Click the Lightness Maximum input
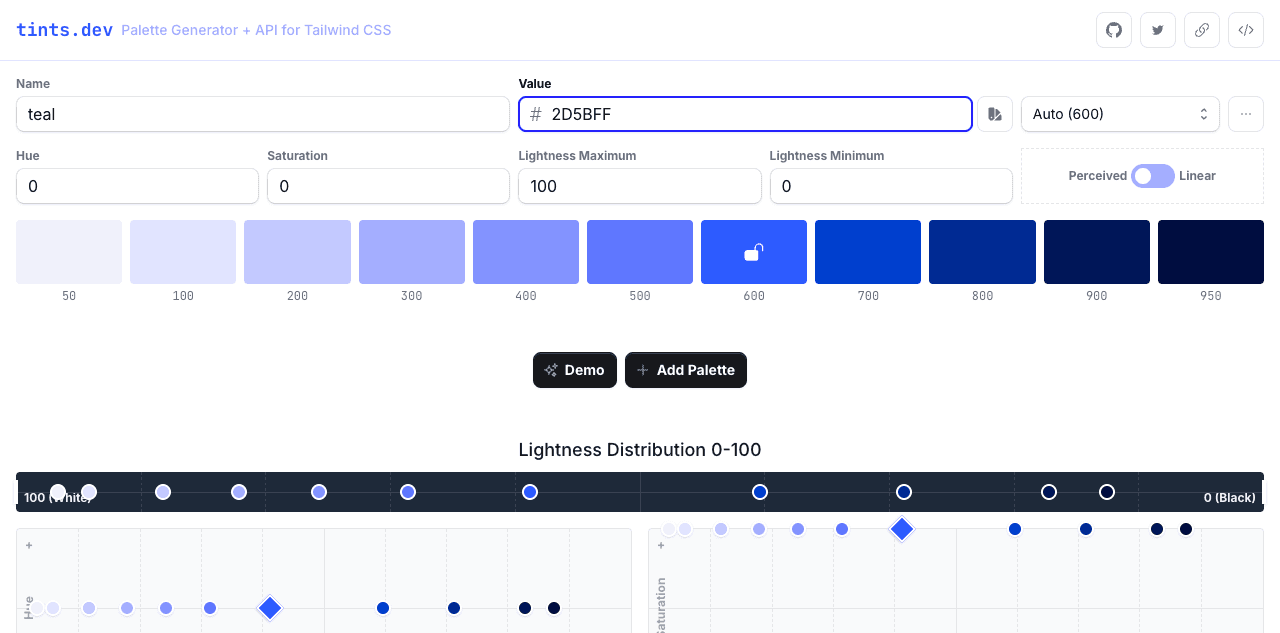Viewport: 1280px width, 633px height. pos(639,186)
